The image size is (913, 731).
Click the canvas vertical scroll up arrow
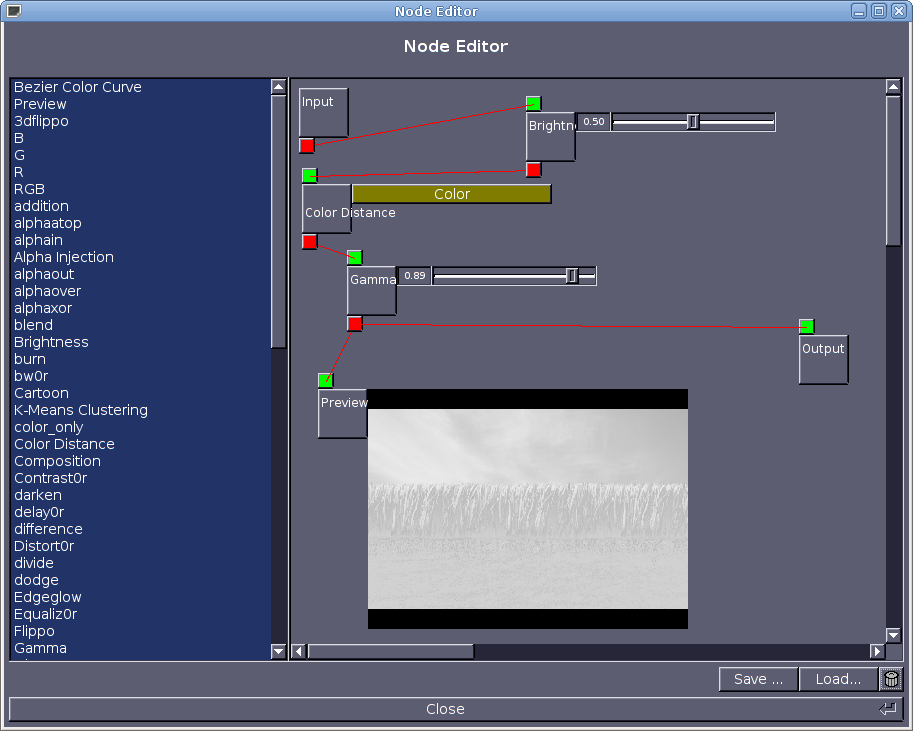[893, 87]
